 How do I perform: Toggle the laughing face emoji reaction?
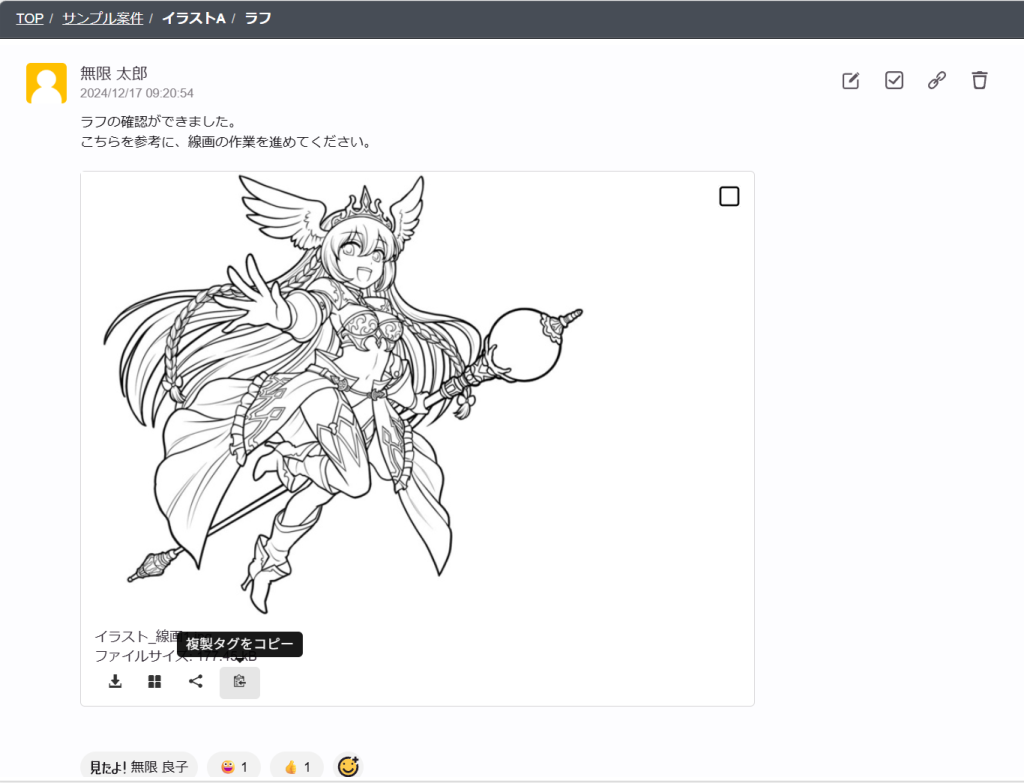tap(233, 767)
